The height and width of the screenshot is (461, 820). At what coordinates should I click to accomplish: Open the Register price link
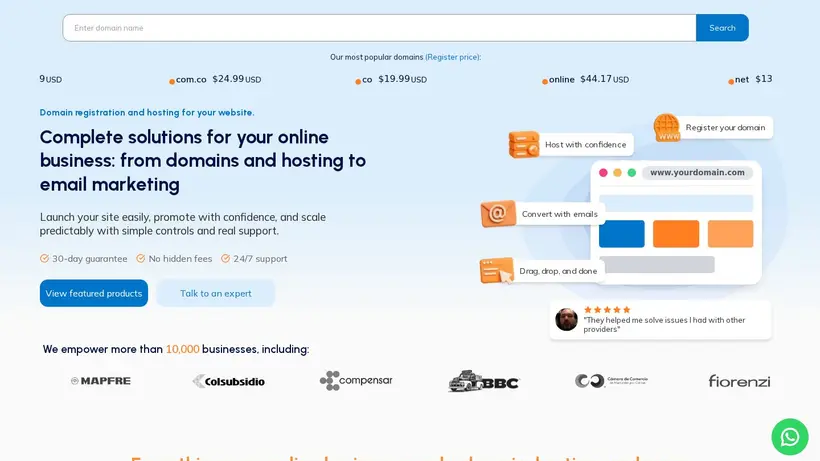(x=453, y=57)
